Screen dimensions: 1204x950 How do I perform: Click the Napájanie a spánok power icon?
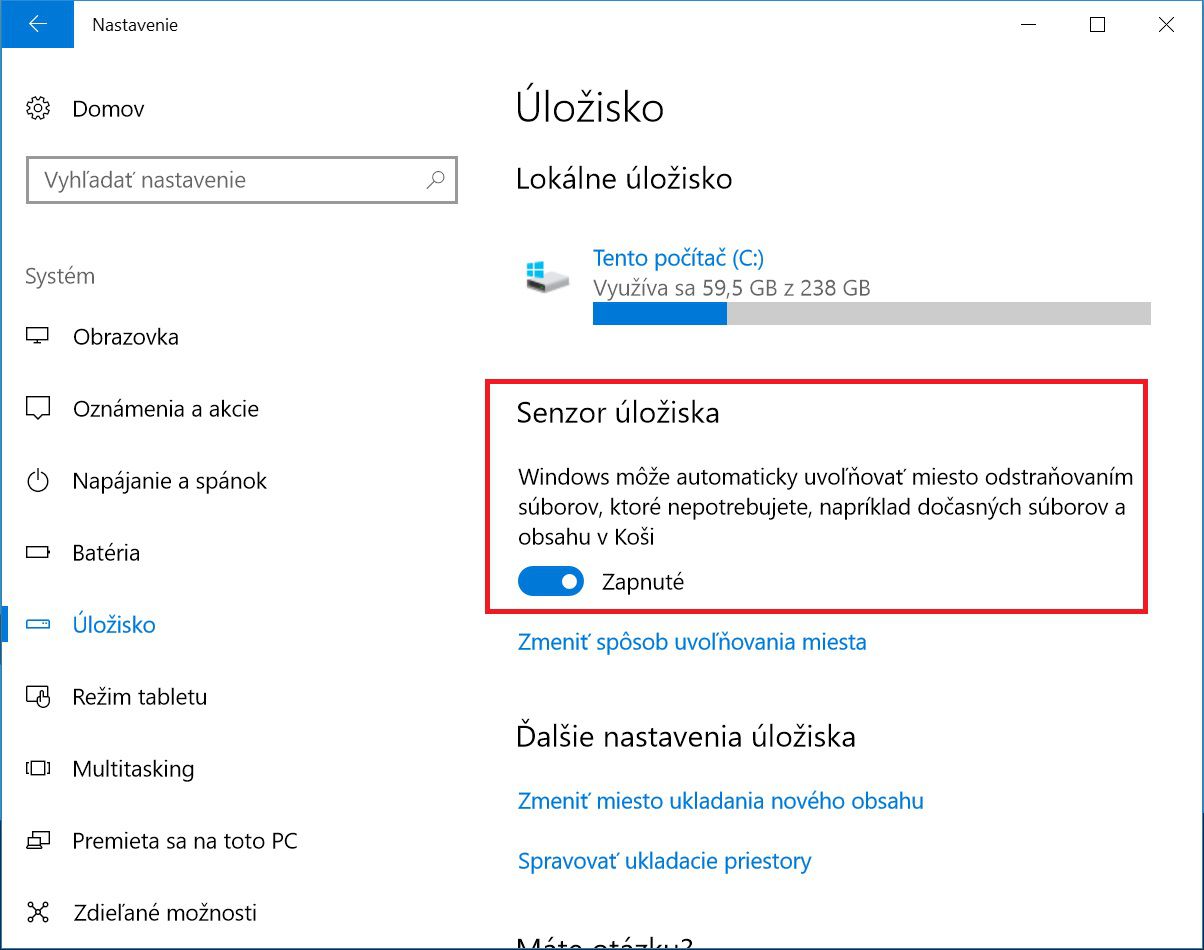(38, 481)
